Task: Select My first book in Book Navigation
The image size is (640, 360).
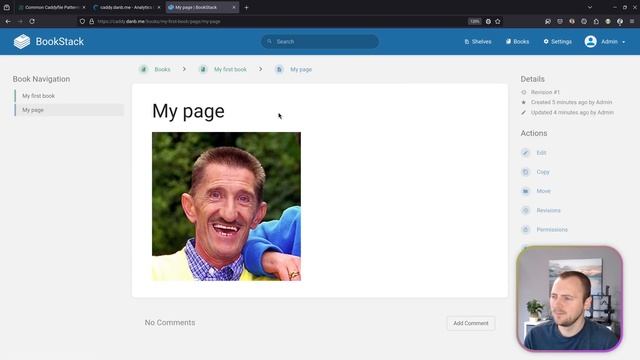Action: coord(69,96)
